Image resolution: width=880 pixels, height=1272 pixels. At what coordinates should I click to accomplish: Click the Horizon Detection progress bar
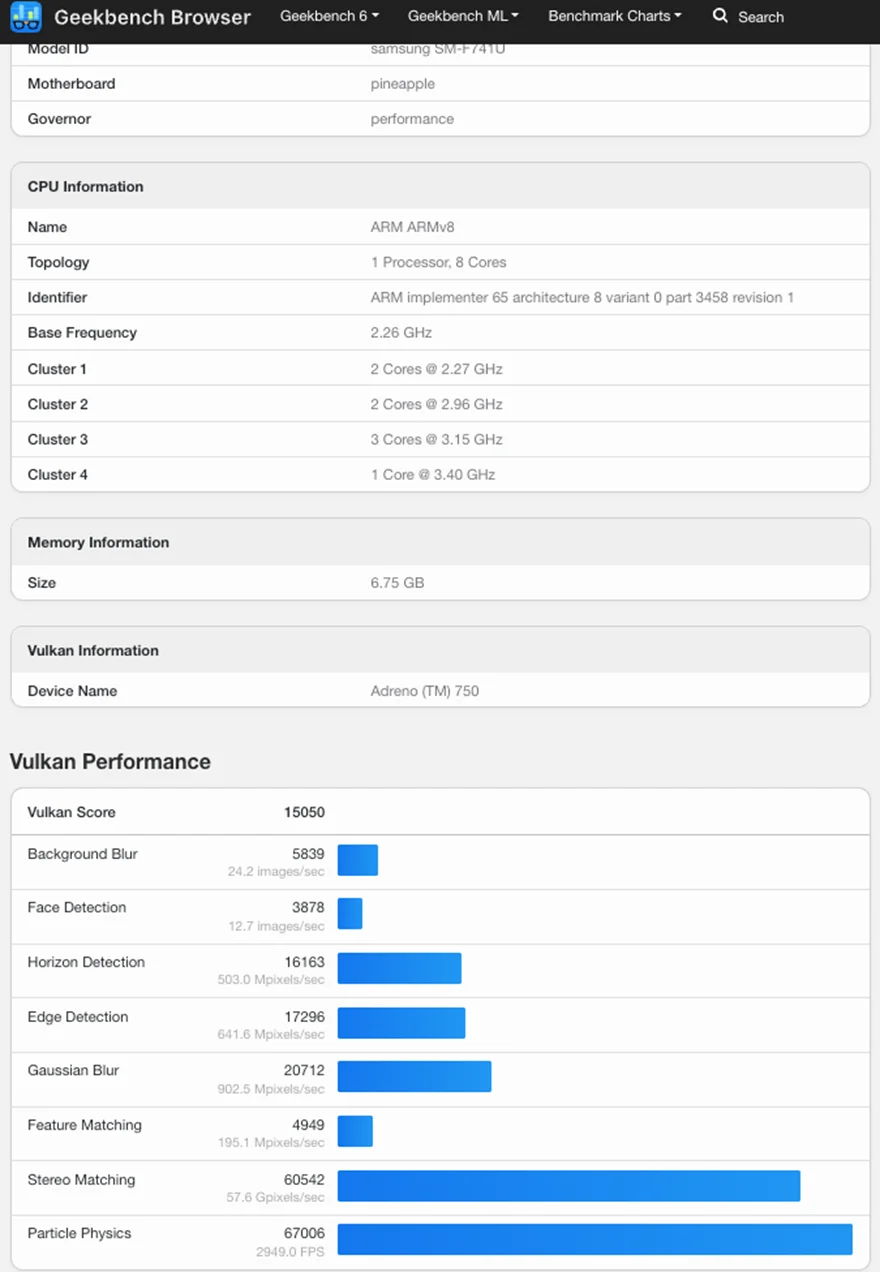coord(399,968)
